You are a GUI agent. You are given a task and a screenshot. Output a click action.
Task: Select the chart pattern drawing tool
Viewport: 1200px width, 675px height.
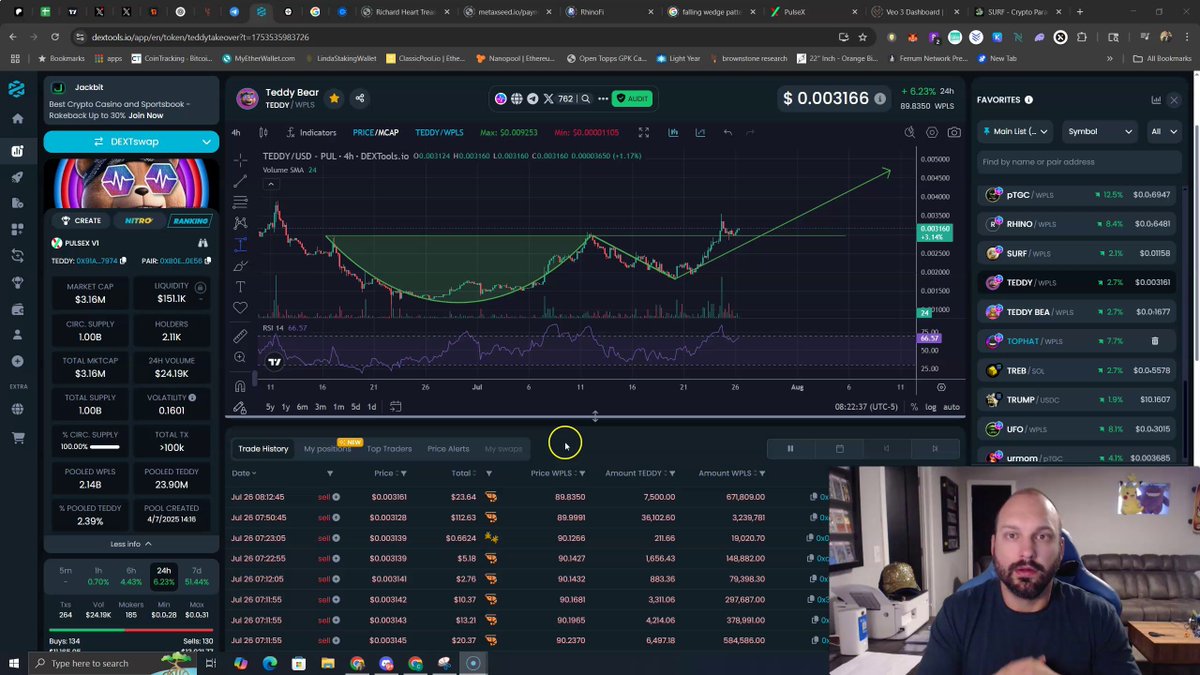[x=240, y=223]
